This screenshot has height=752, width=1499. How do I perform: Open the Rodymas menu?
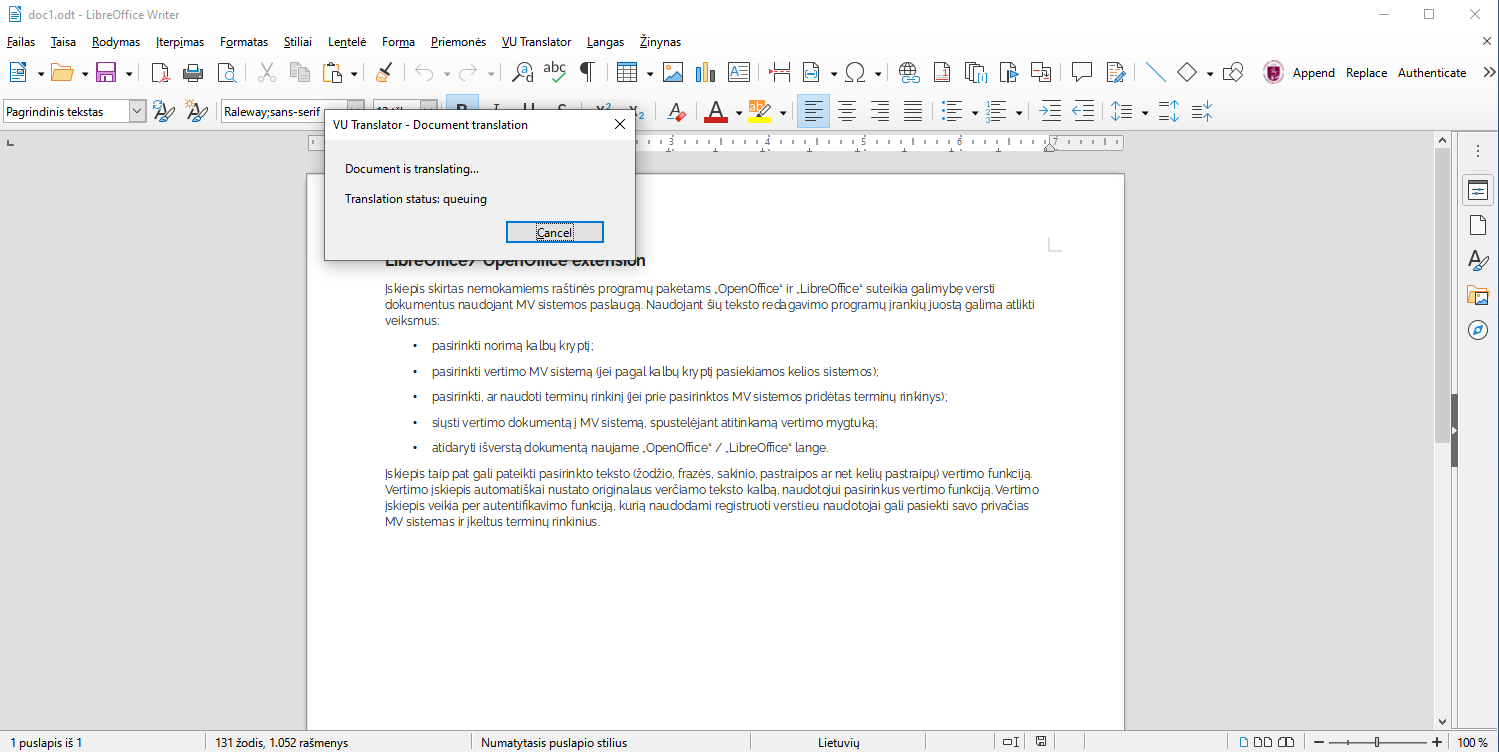coord(116,42)
